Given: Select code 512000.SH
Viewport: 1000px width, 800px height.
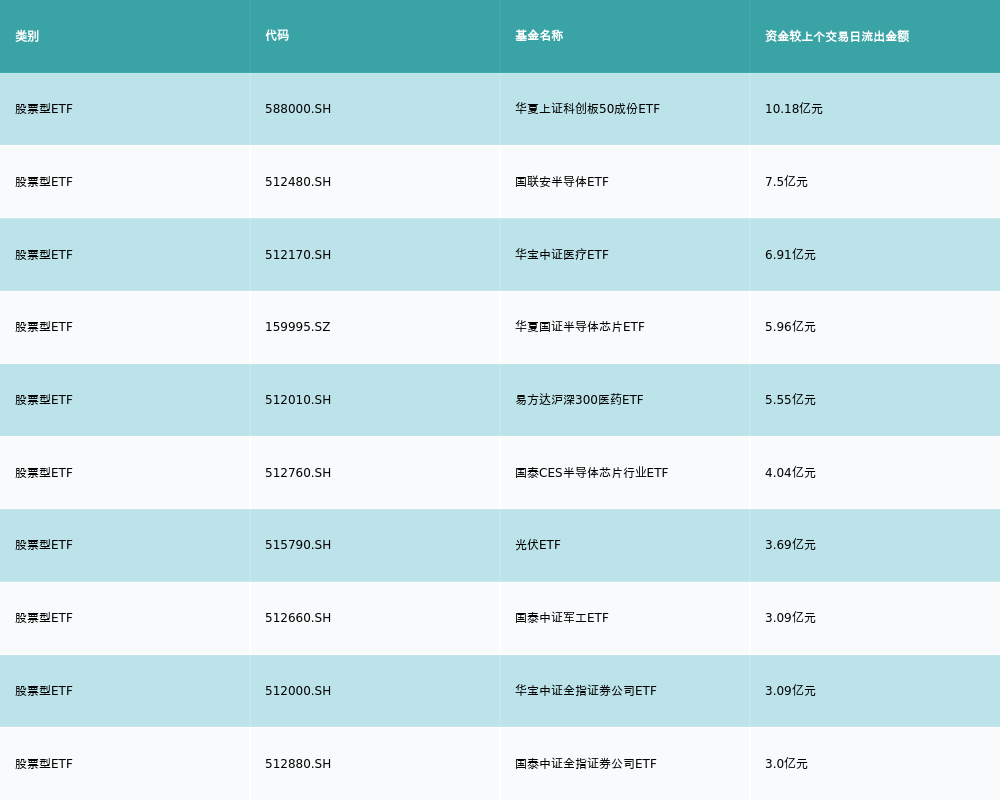Looking at the screenshot, I should 298,691.
